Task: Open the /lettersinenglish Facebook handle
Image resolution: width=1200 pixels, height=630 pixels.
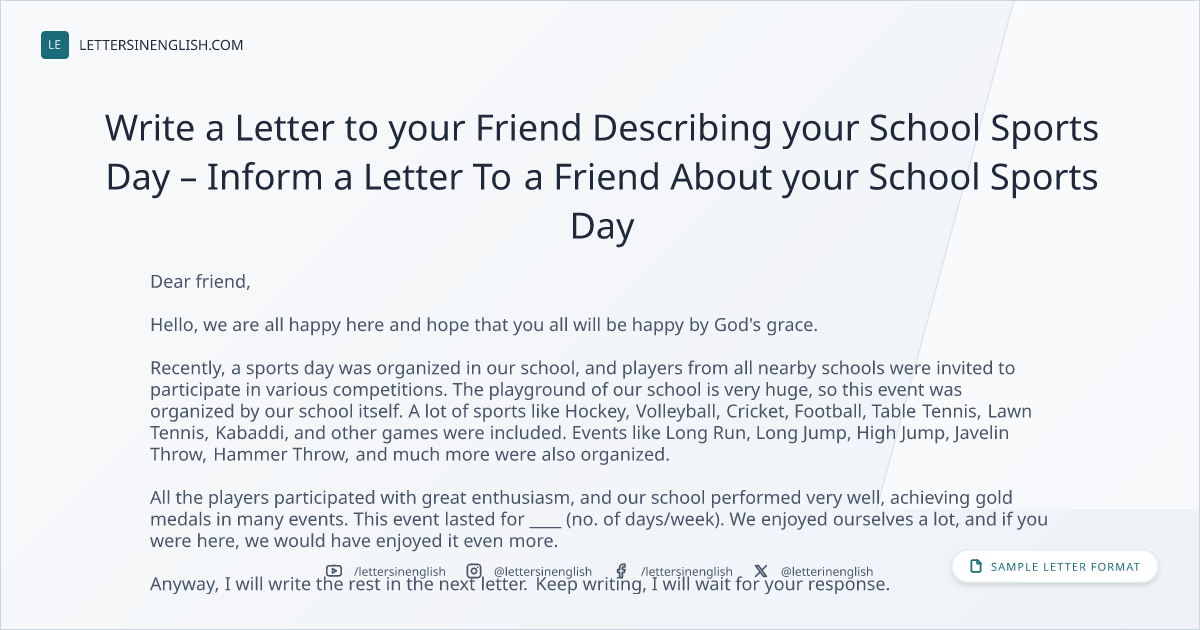Action: [x=686, y=572]
